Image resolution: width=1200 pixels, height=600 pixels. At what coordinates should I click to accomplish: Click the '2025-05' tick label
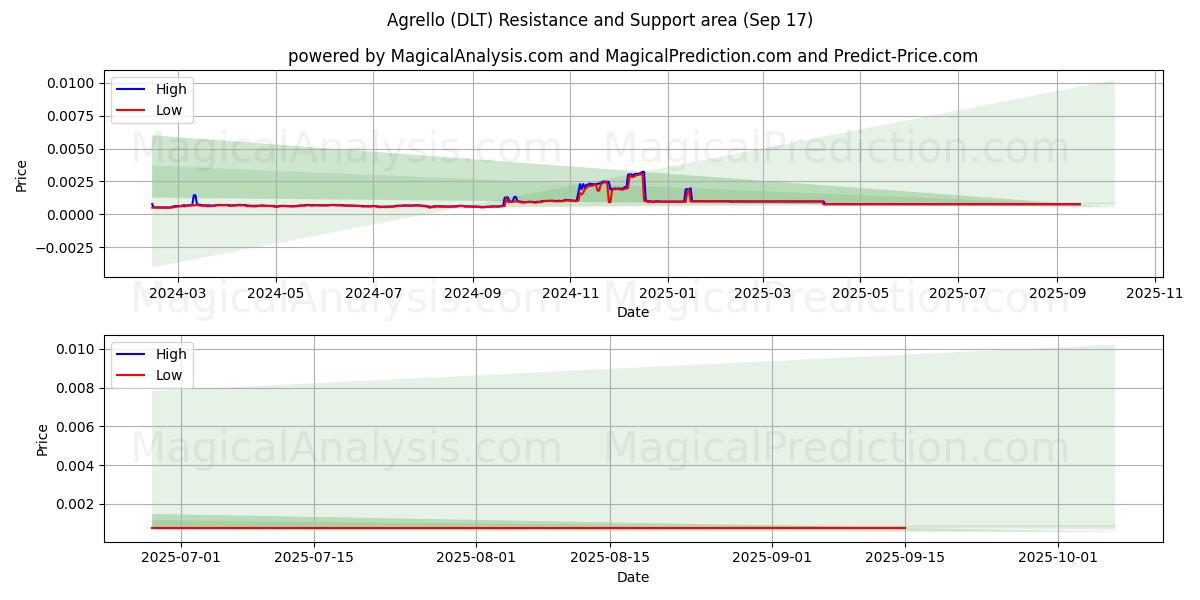coord(860,293)
